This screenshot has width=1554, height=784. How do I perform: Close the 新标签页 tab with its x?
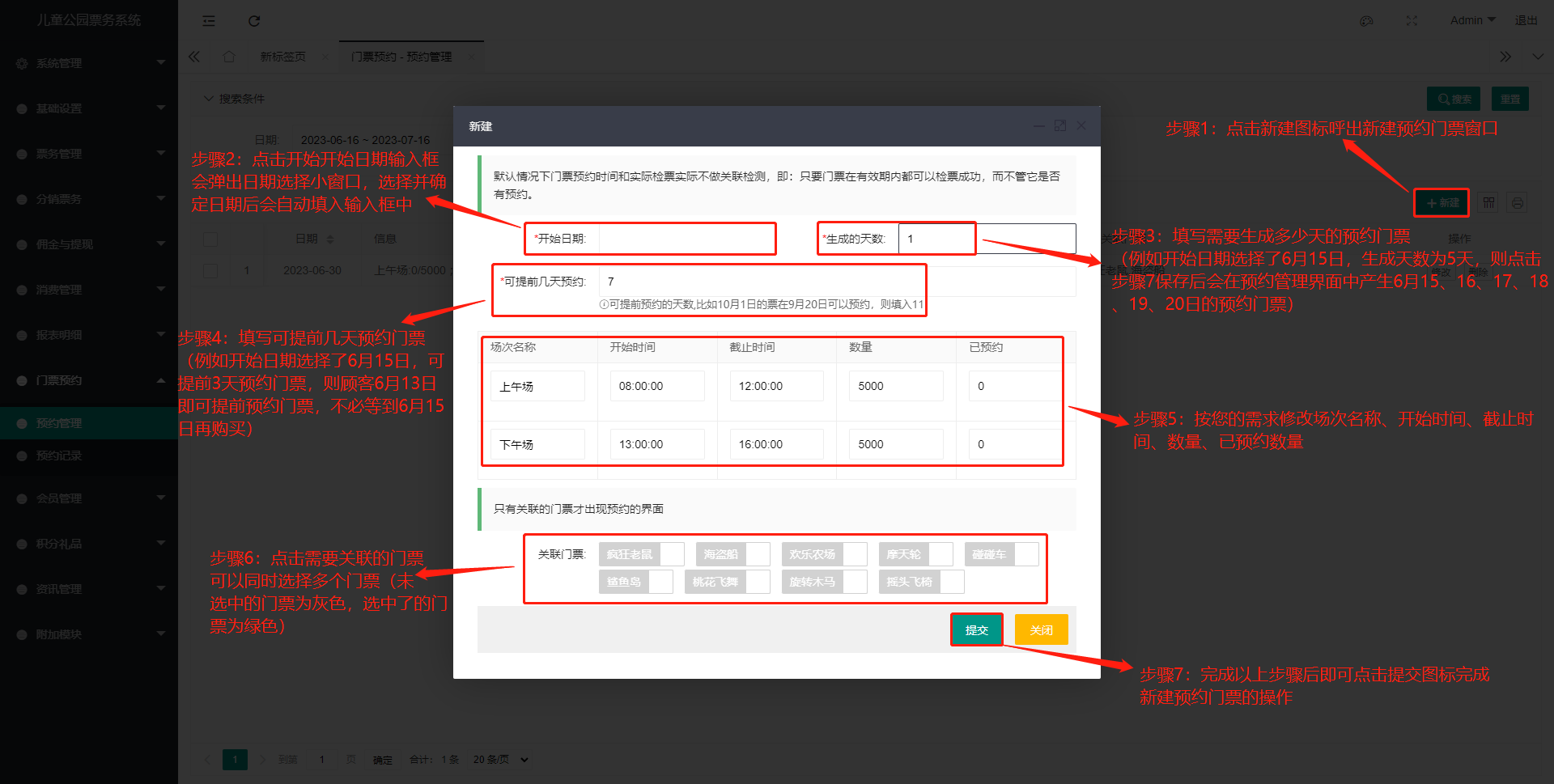pyautogui.click(x=325, y=57)
